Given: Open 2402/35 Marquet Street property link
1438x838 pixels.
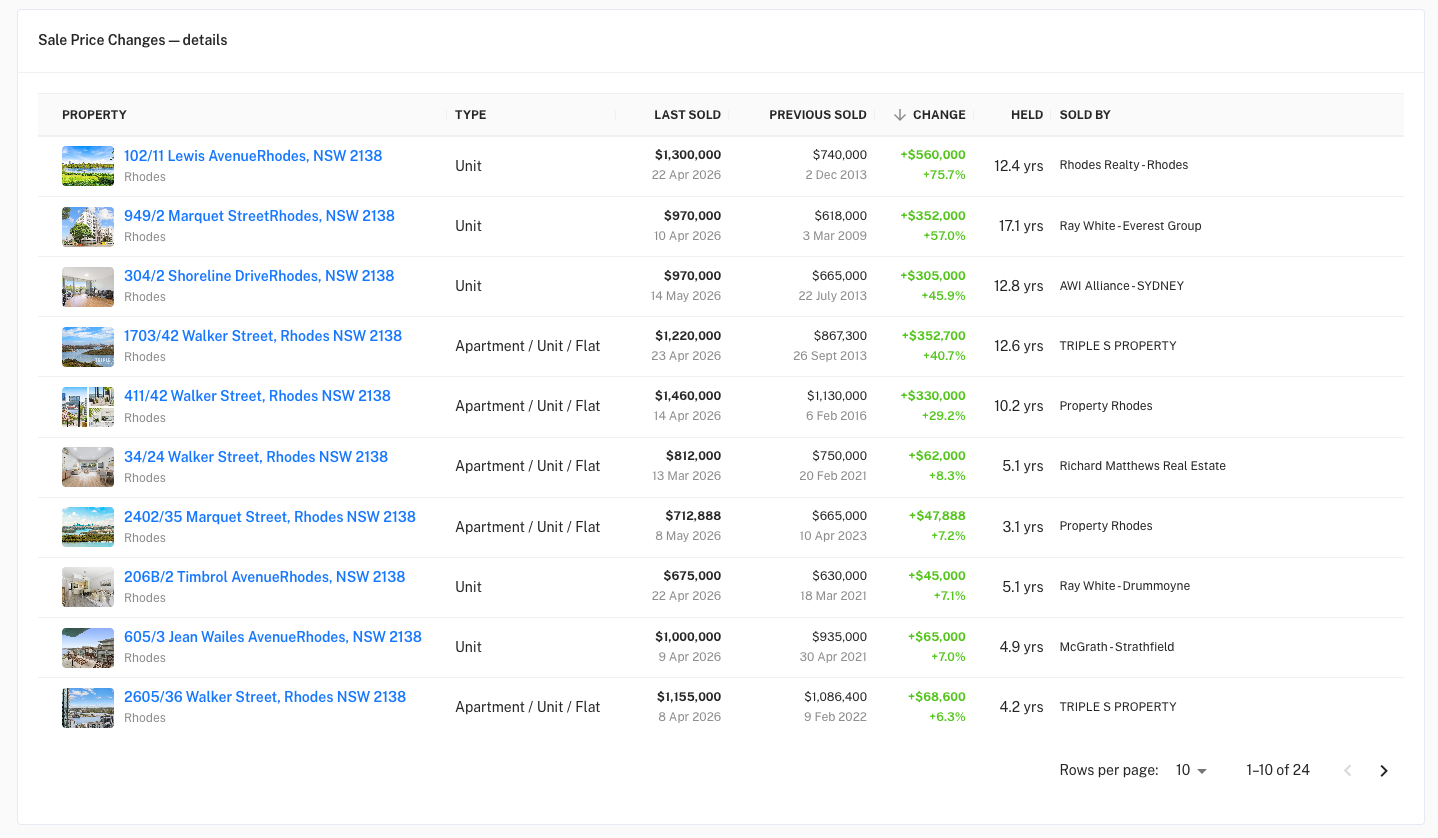Looking at the screenshot, I should 270,517.
